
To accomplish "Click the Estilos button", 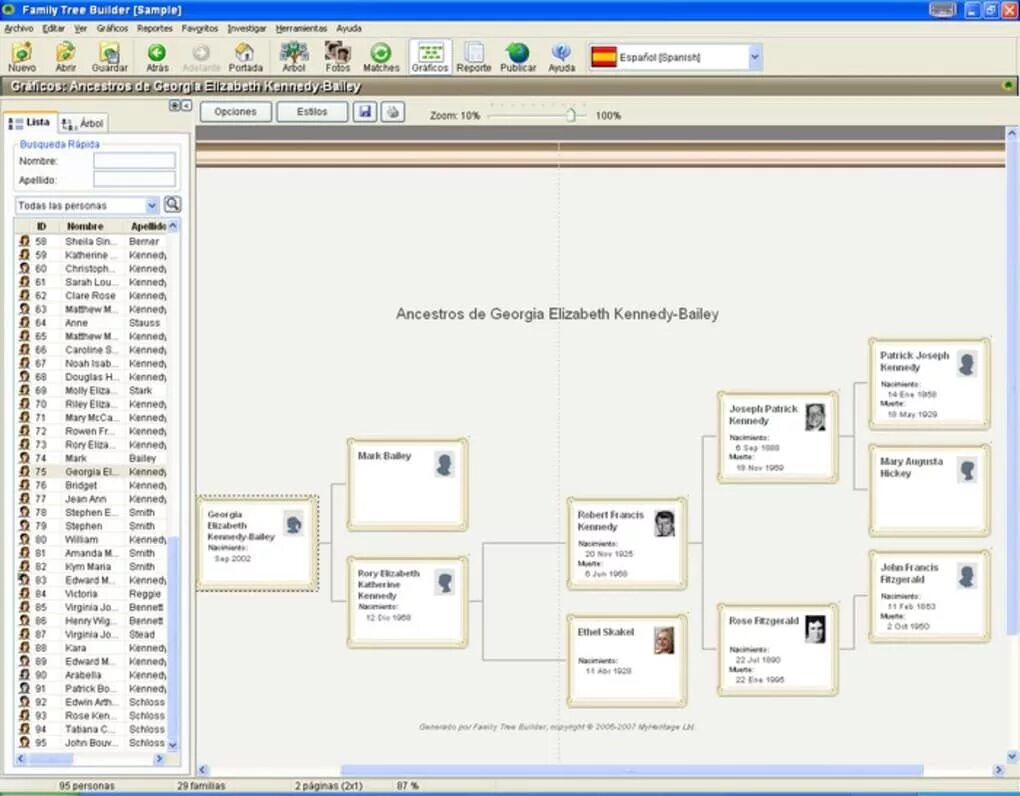I will [x=312, y=112].
